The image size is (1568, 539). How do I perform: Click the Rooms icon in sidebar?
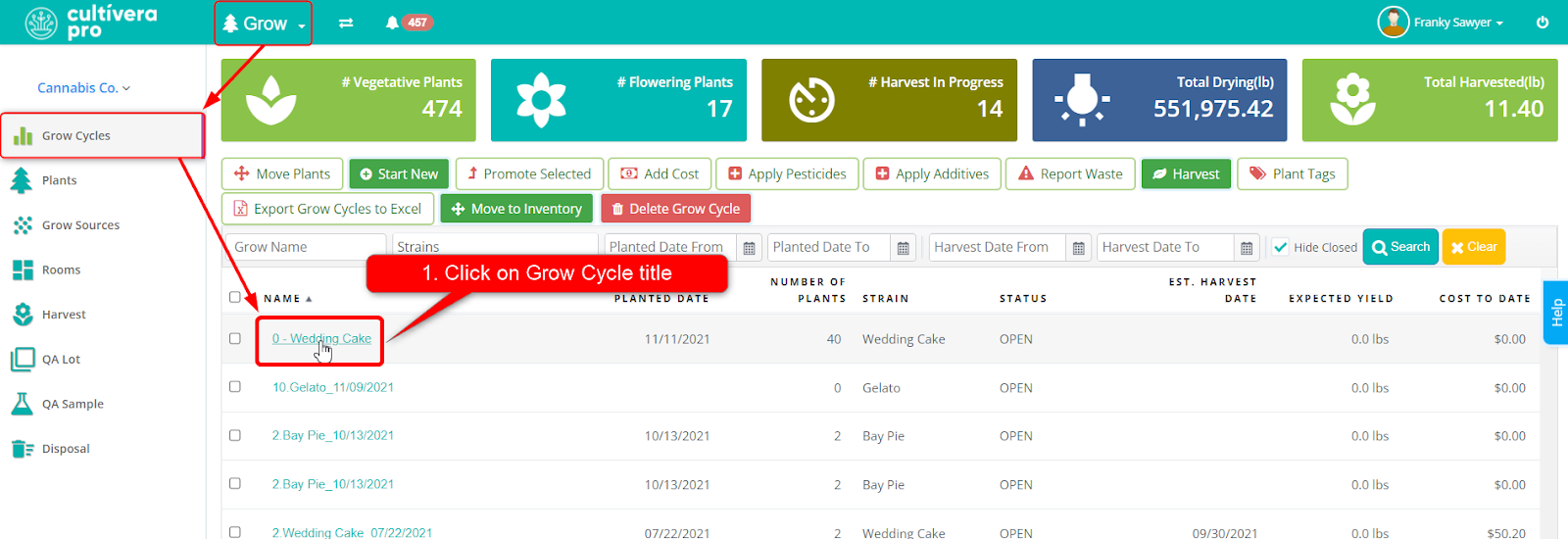pos(22,270)
